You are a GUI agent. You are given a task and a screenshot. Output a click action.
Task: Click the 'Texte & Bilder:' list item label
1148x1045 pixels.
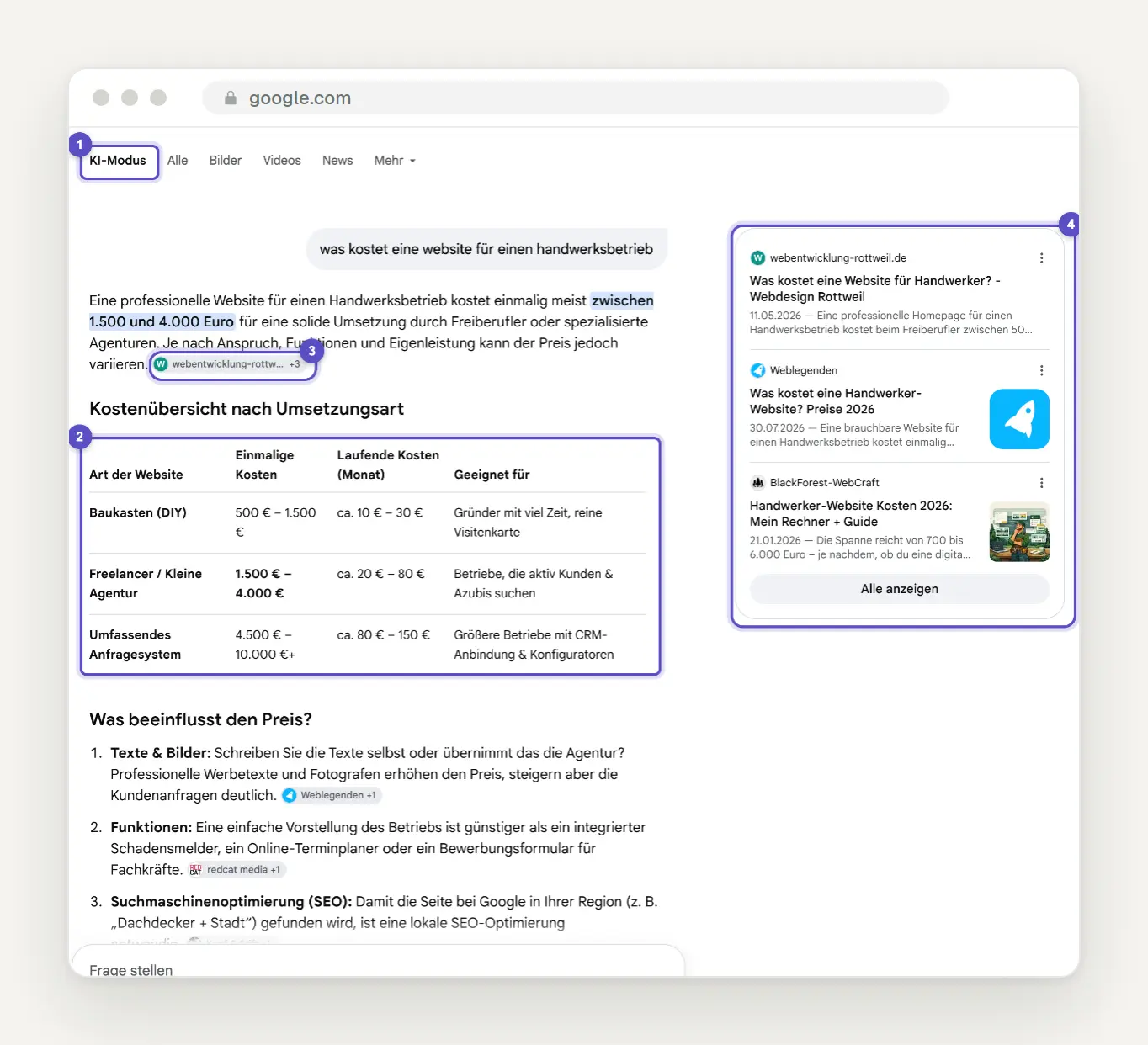point(161,753)
